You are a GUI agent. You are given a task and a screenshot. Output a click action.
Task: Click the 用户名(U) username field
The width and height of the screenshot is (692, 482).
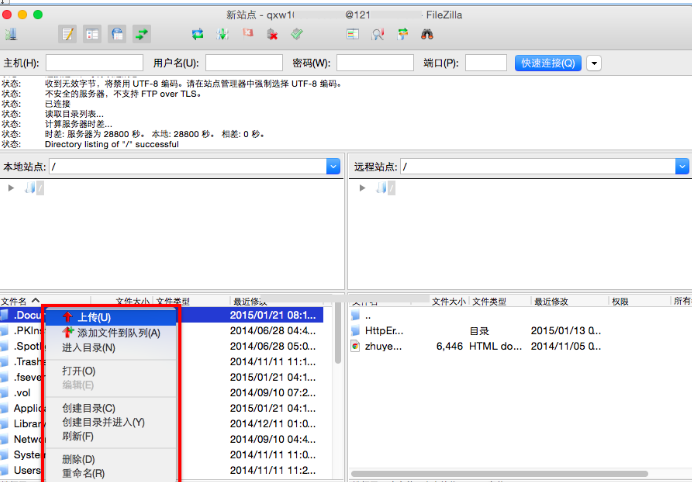[x=244, y=63]
